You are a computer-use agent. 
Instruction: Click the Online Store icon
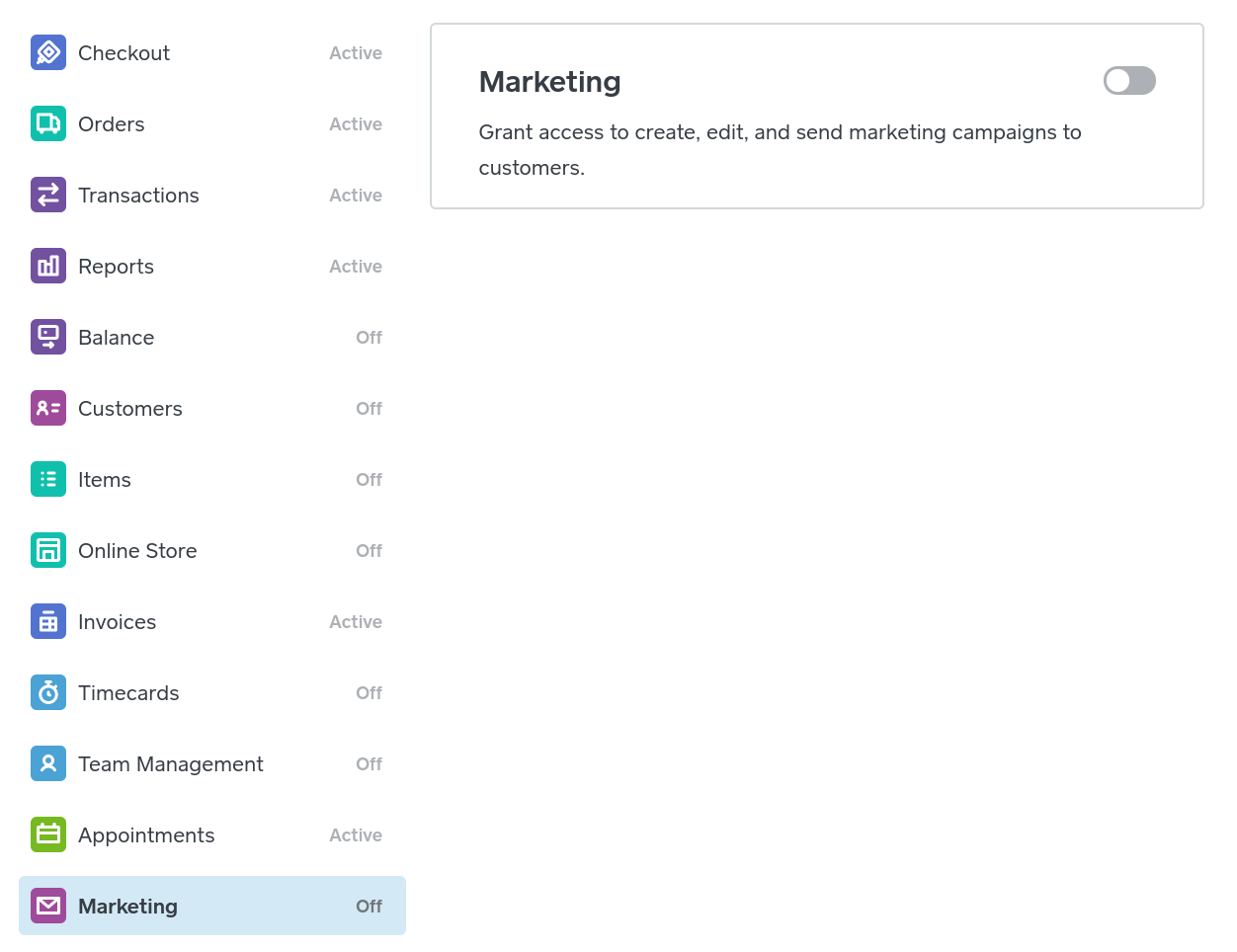click(48, 550)
